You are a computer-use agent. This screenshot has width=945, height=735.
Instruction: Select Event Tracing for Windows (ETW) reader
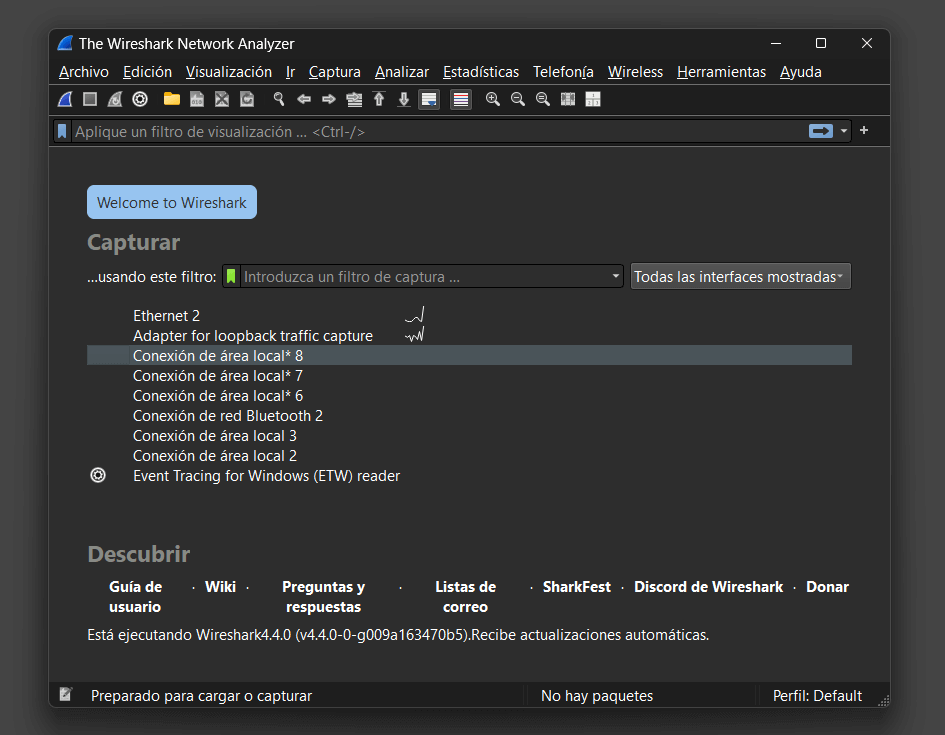click(x=469, y=476)
